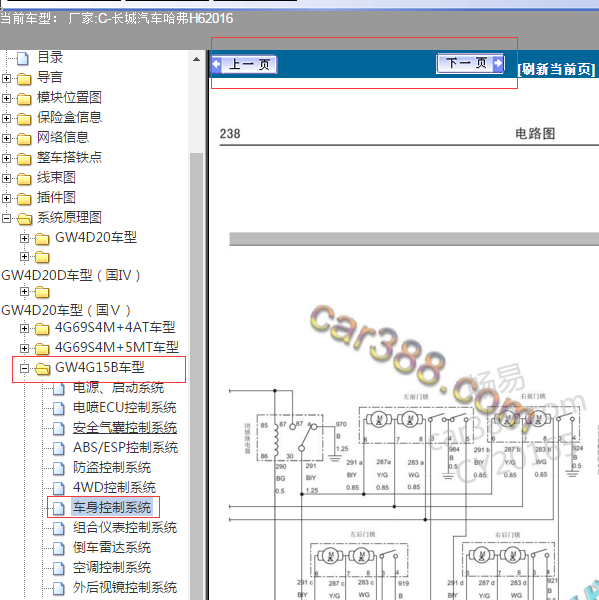Click the 目录 page icon
Screen dimensions: 599x600
click(23, 59)
